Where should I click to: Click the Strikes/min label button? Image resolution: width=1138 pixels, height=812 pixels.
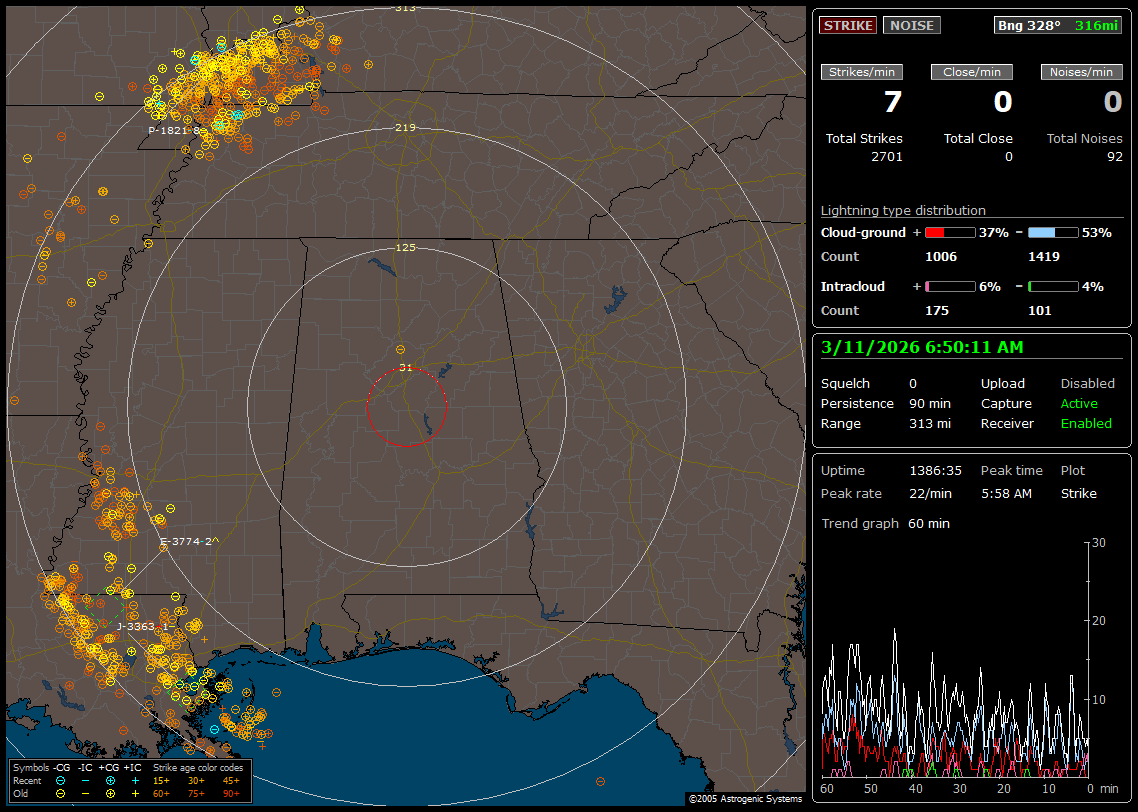pos(862,72)
